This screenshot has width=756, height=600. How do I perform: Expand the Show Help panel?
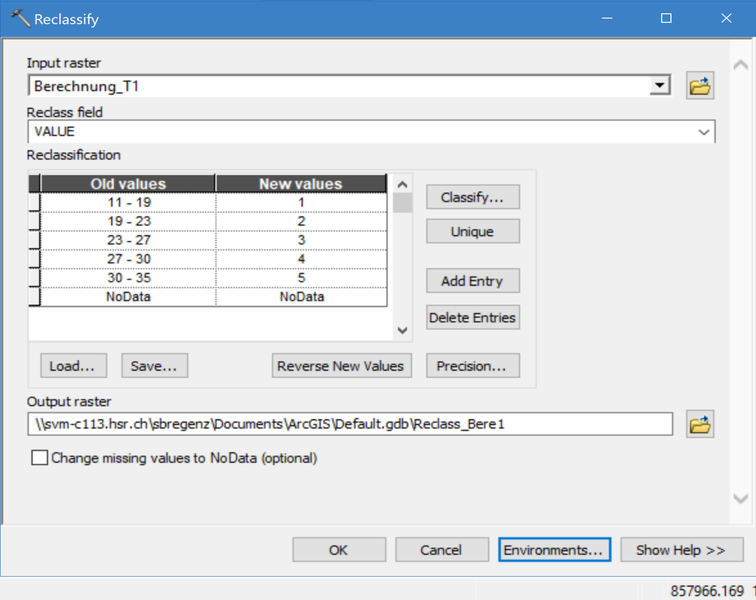click(681, 550)
